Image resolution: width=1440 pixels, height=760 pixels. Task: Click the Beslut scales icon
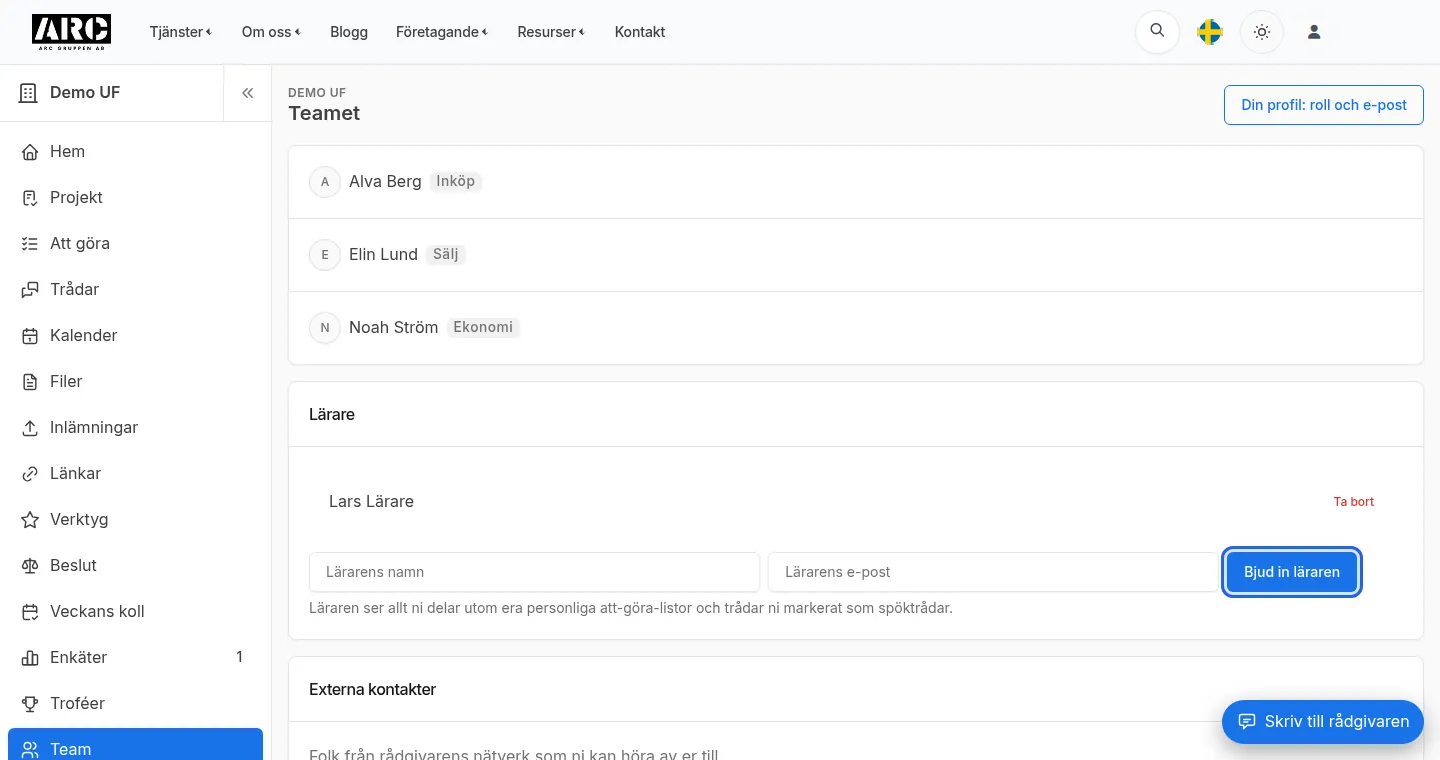click(x=30, y=566)
